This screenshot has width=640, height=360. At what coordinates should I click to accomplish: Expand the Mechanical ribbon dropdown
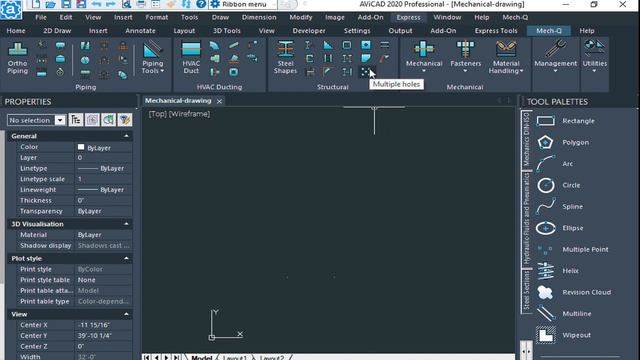(x=424, y=58)
